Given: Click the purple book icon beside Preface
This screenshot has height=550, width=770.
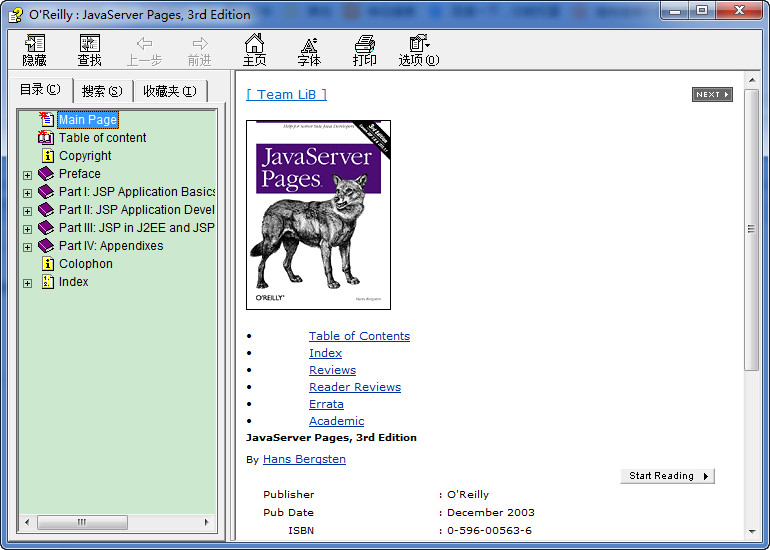Looking at the screenshot, I should pos(46,173).
